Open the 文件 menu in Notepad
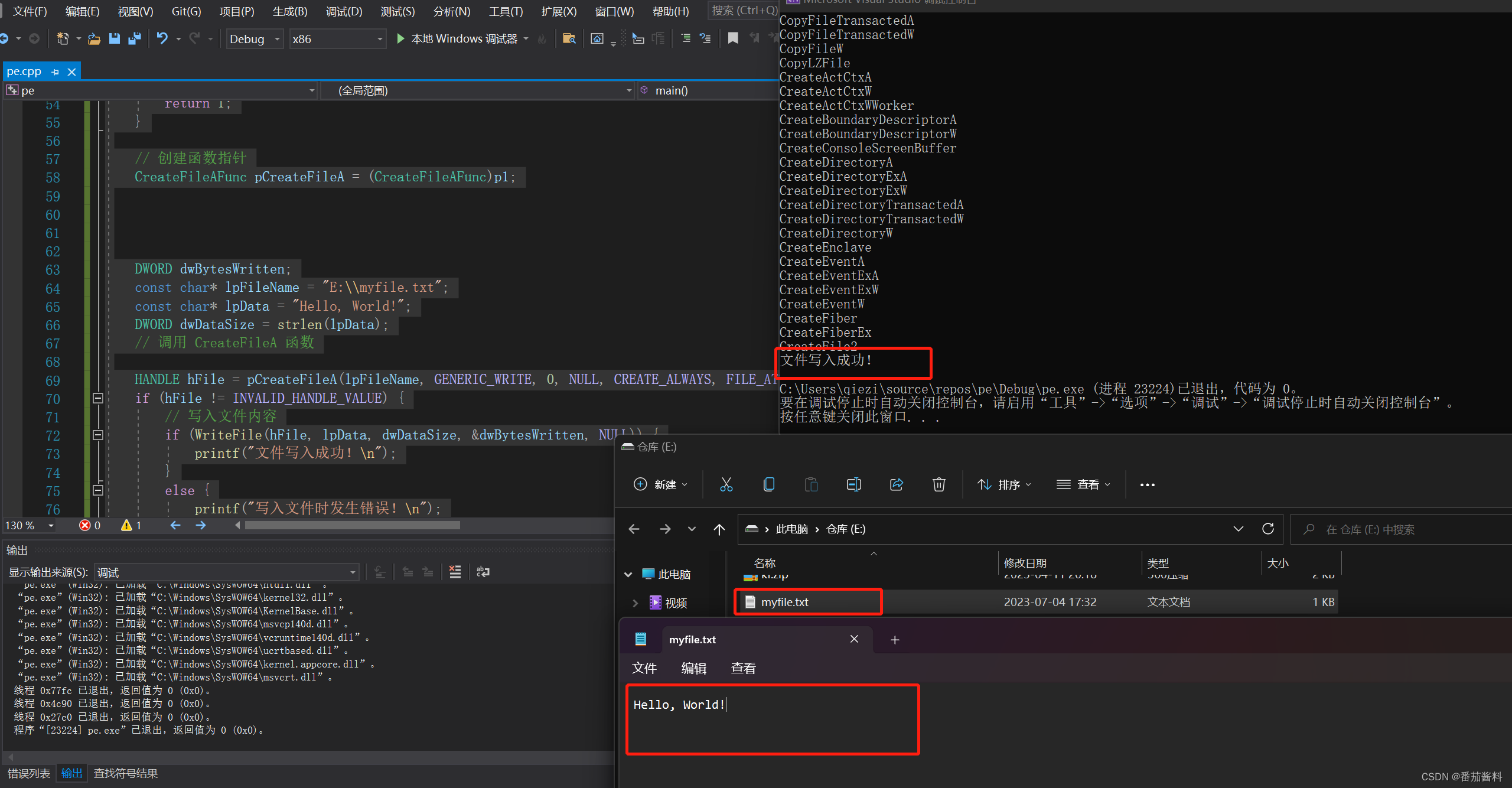1512x788 pixels. pos(644,669)
